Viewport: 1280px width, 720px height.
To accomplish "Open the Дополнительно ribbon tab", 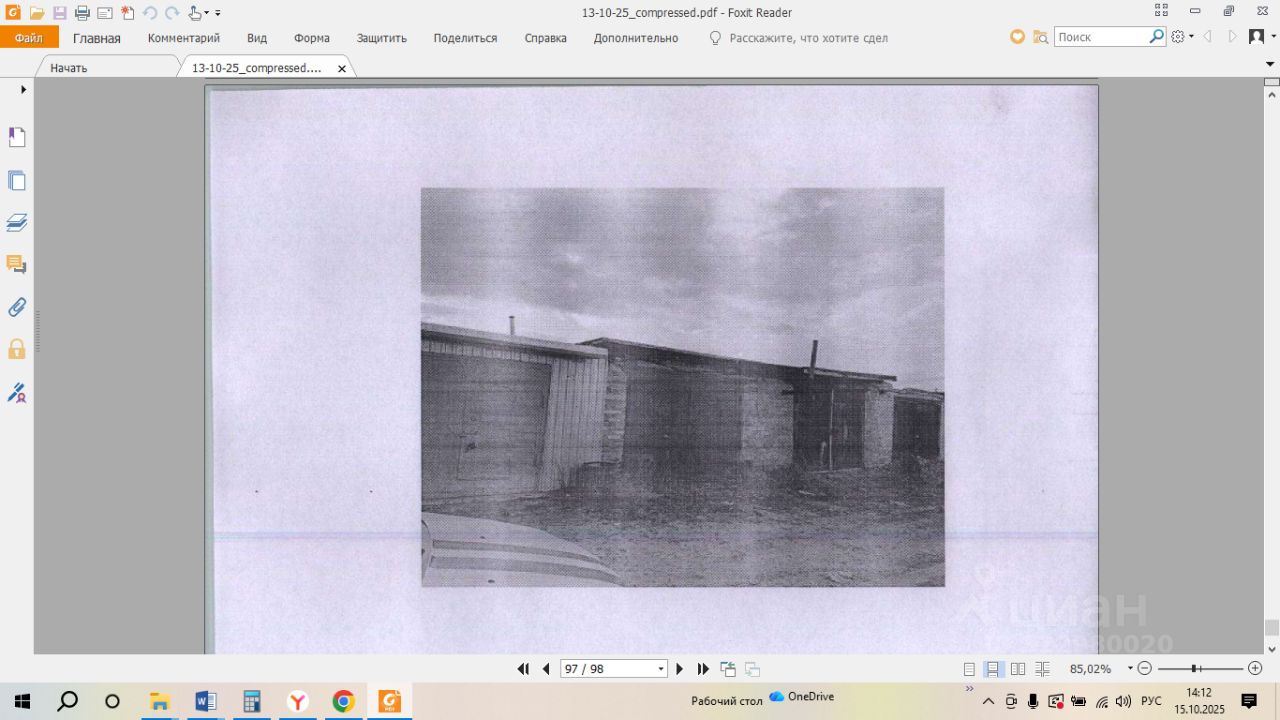I will pyautogui.click(x=636, y=38).
